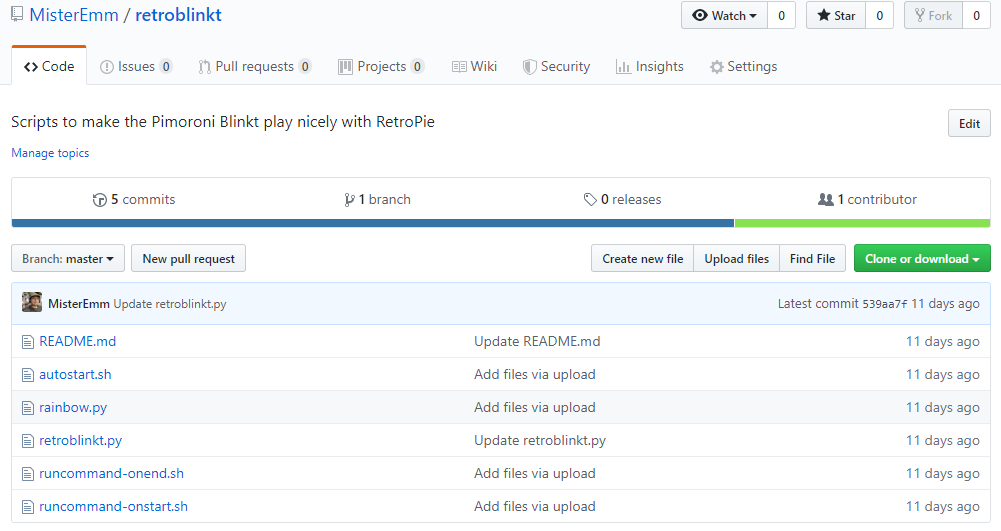Click the blue Python language bar segment
The height and width of the screenshot is (531, 1001).
[x=373, y=223]
